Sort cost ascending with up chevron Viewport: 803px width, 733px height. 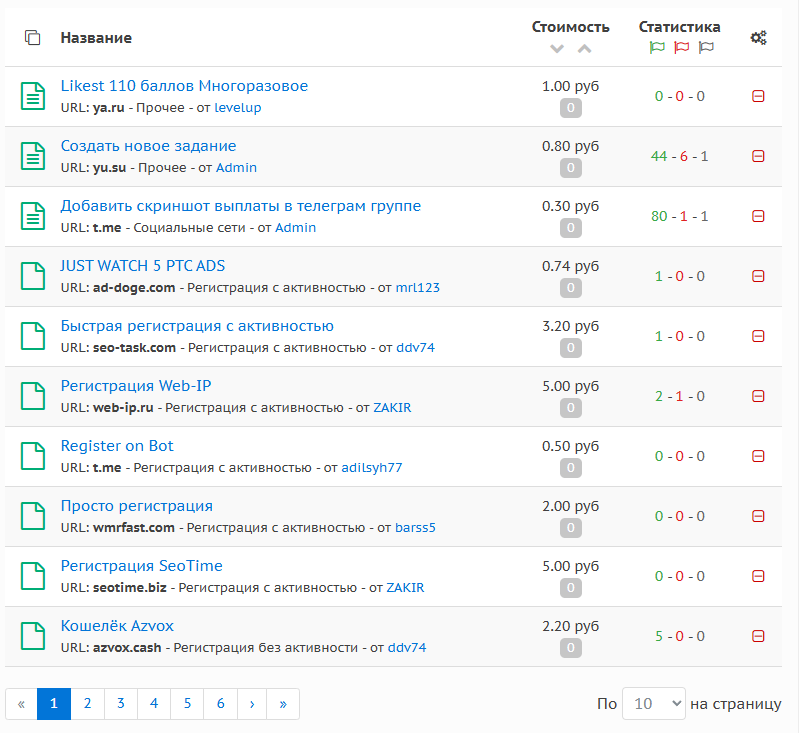click(x=584, y=49)
